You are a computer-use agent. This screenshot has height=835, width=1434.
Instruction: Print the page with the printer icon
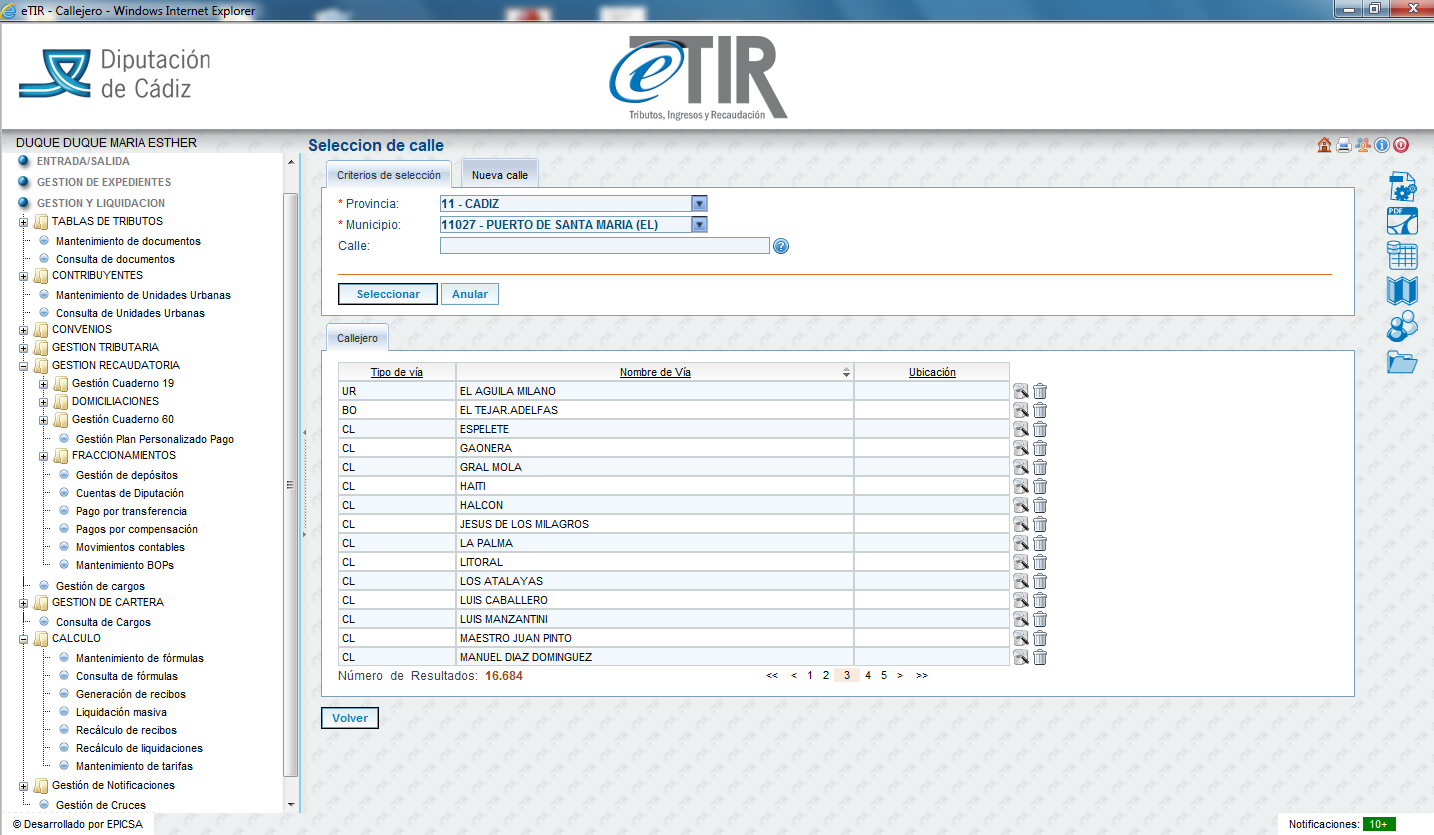click(1344, 145)
